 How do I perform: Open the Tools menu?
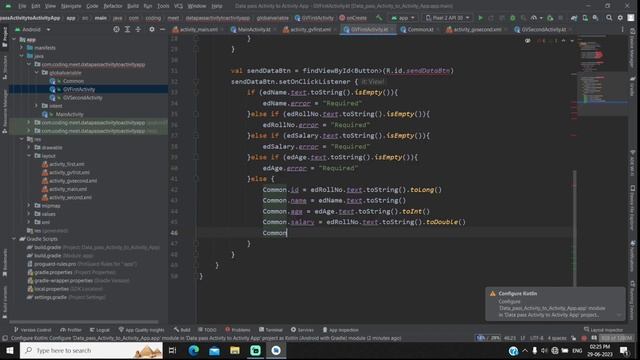point(163,6)
